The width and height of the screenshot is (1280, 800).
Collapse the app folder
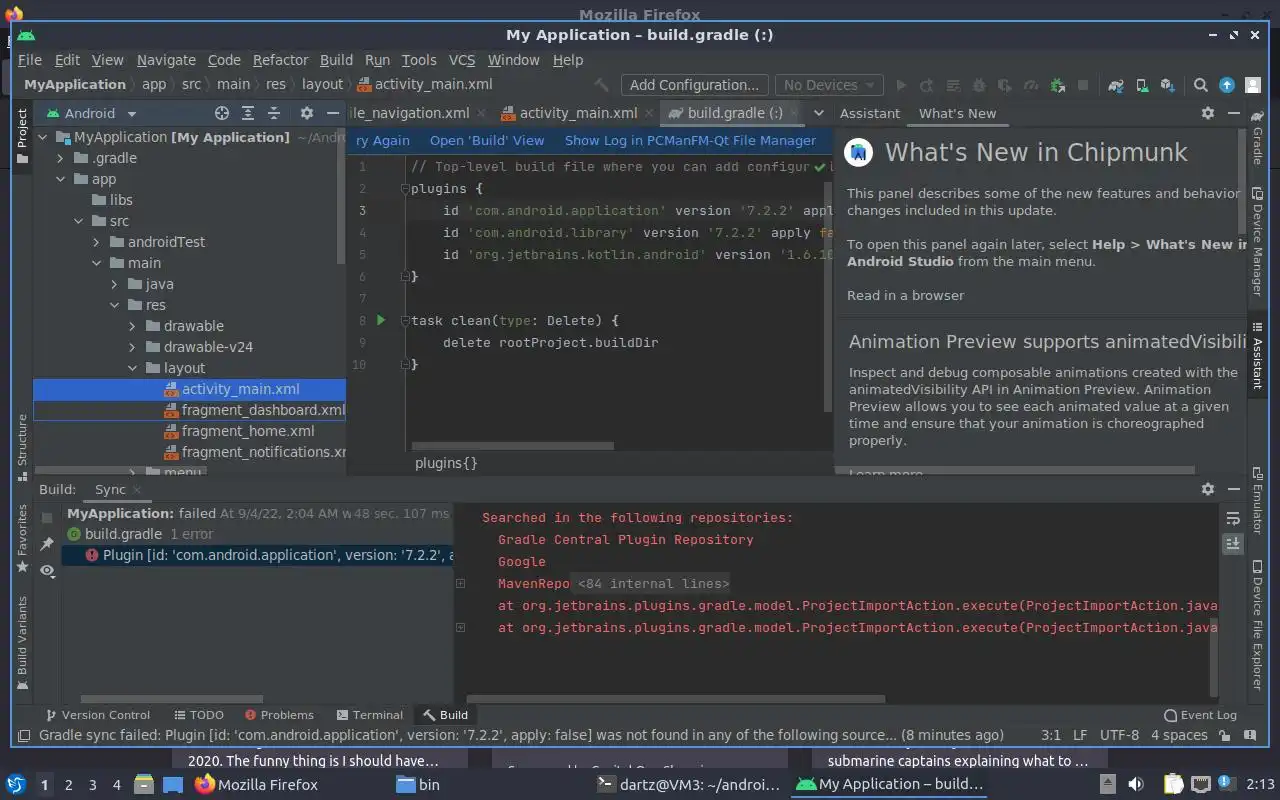click(60, 179)
